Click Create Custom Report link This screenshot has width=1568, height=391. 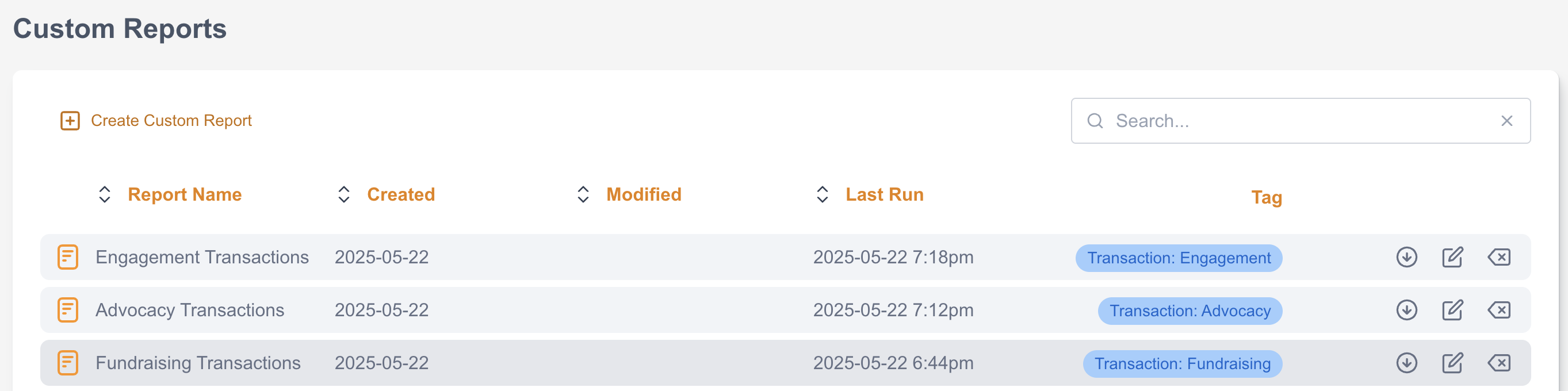point(170,120)
